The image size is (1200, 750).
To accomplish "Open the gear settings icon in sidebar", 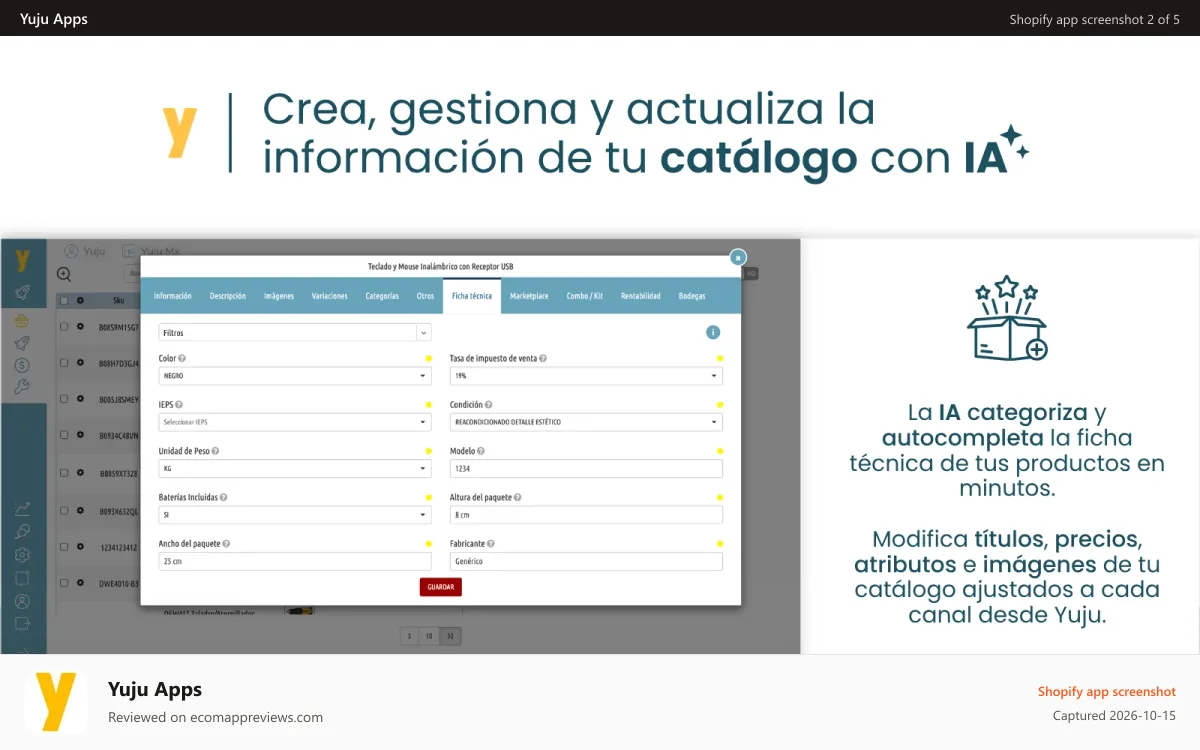I will tap(22, 555).
